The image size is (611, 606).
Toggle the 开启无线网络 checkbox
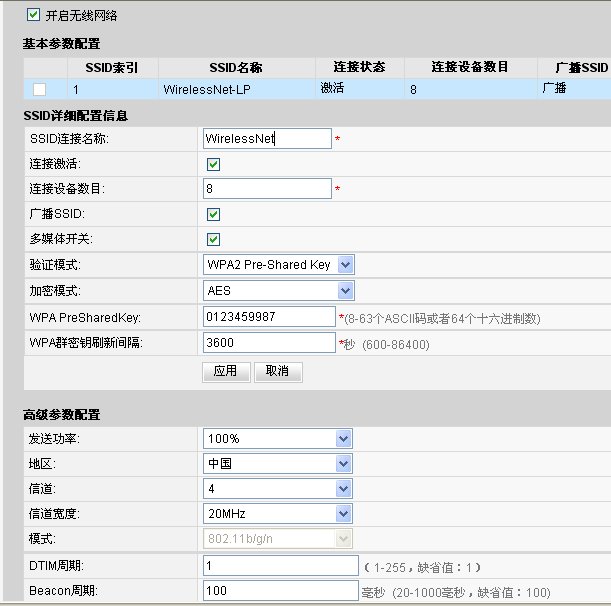click(33, 15)
